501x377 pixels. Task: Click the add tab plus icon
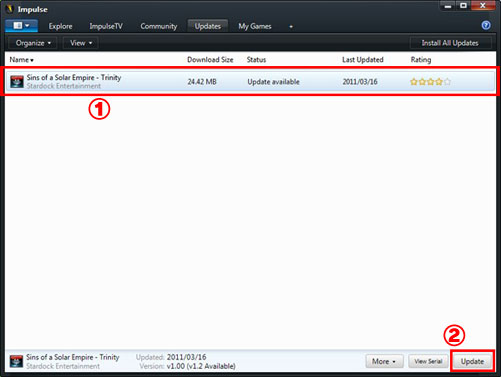tap(291, 27)
